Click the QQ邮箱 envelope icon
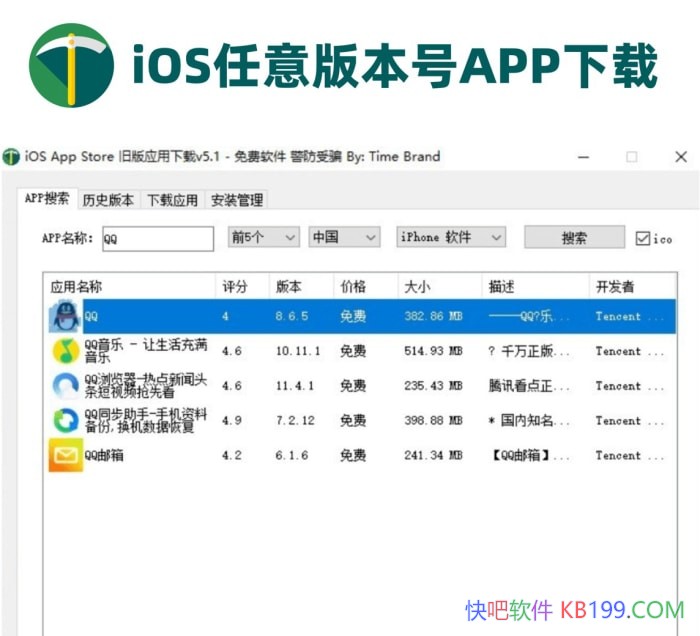The image size is (700, 636). (x=65, y=456)
